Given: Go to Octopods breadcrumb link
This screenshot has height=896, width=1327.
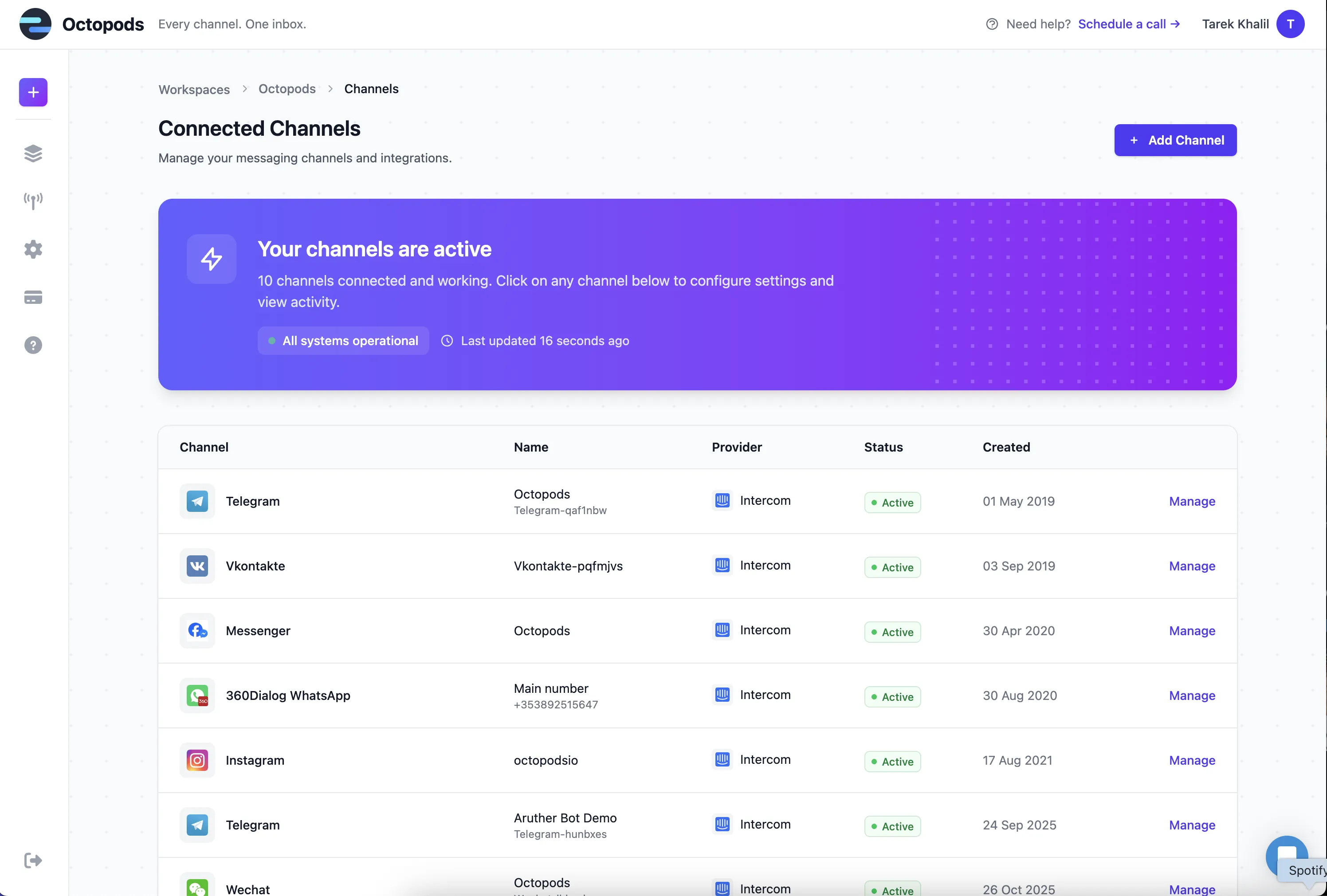Looking at the screenshot, I should 287,89.
